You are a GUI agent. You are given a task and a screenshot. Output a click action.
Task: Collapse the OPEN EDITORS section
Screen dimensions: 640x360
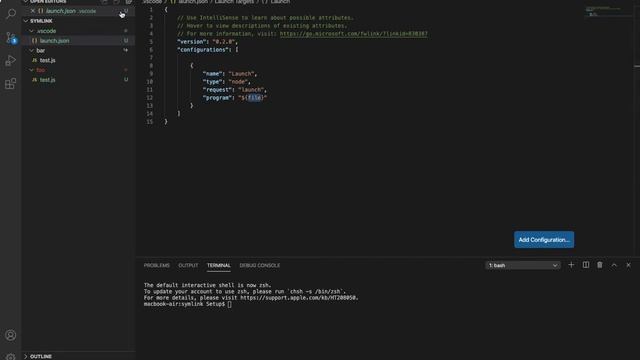(26, 2)
